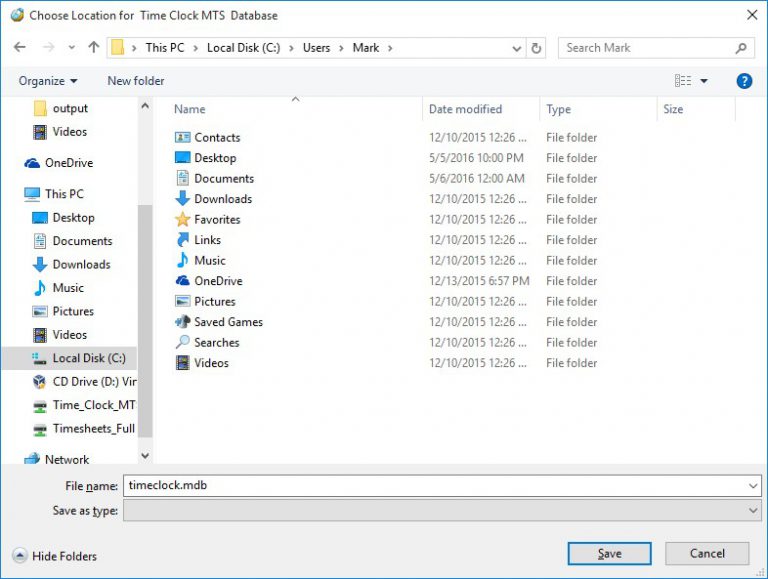Click the Music note icon in file list
768x579 pixels.
pos(182,260)
